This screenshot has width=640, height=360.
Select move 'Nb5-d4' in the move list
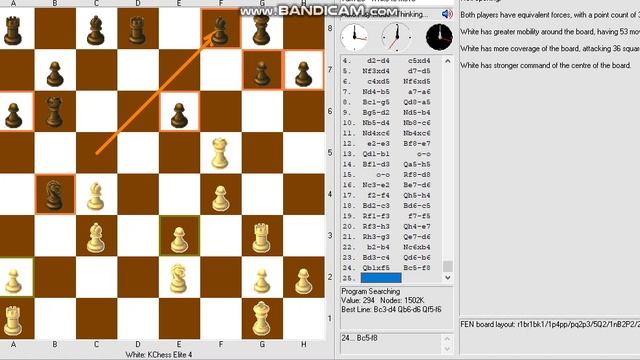coord(376,123)
